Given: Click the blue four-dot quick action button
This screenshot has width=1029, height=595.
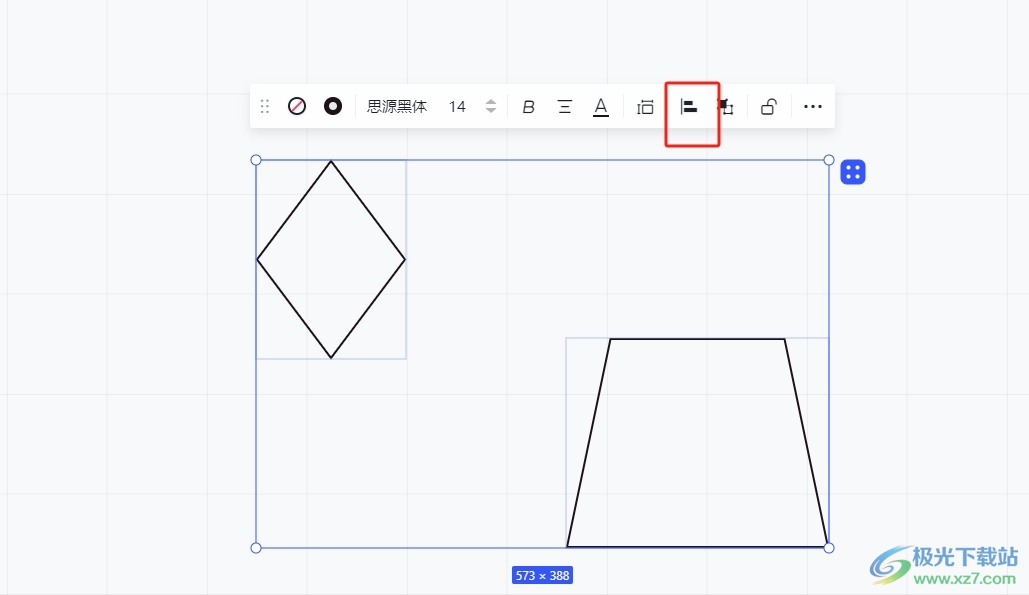Looking at the screenshot, I should point(852,173).
